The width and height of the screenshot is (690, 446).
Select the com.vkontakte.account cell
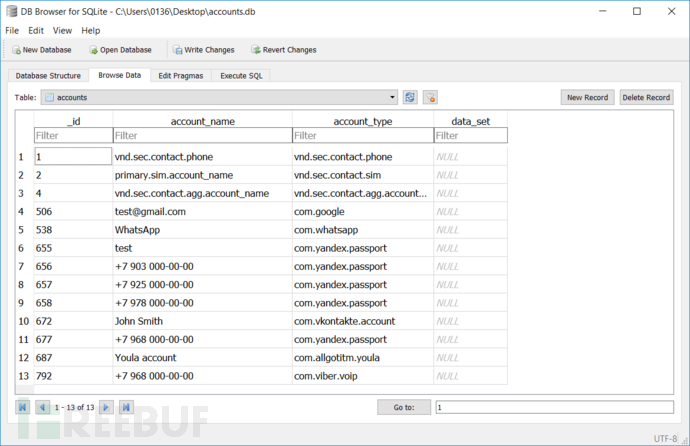(363, 321)
